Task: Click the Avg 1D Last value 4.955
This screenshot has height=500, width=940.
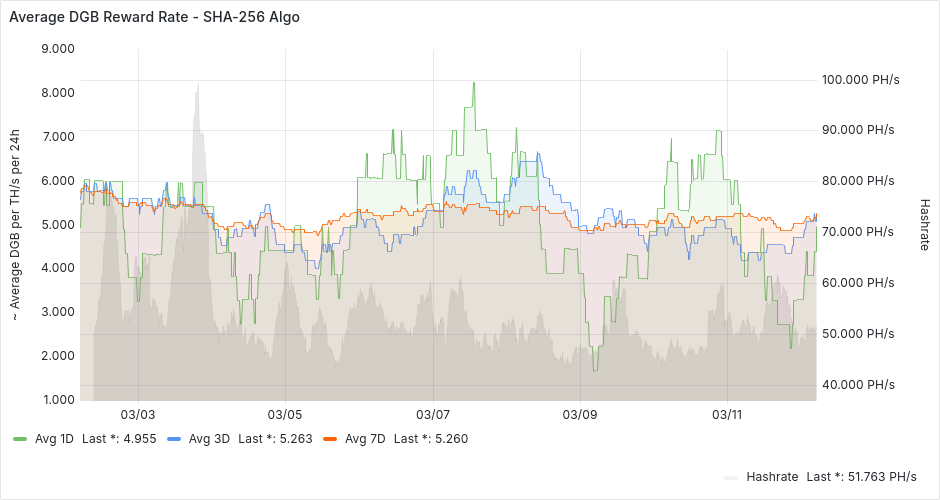Action: pos(133,438)
